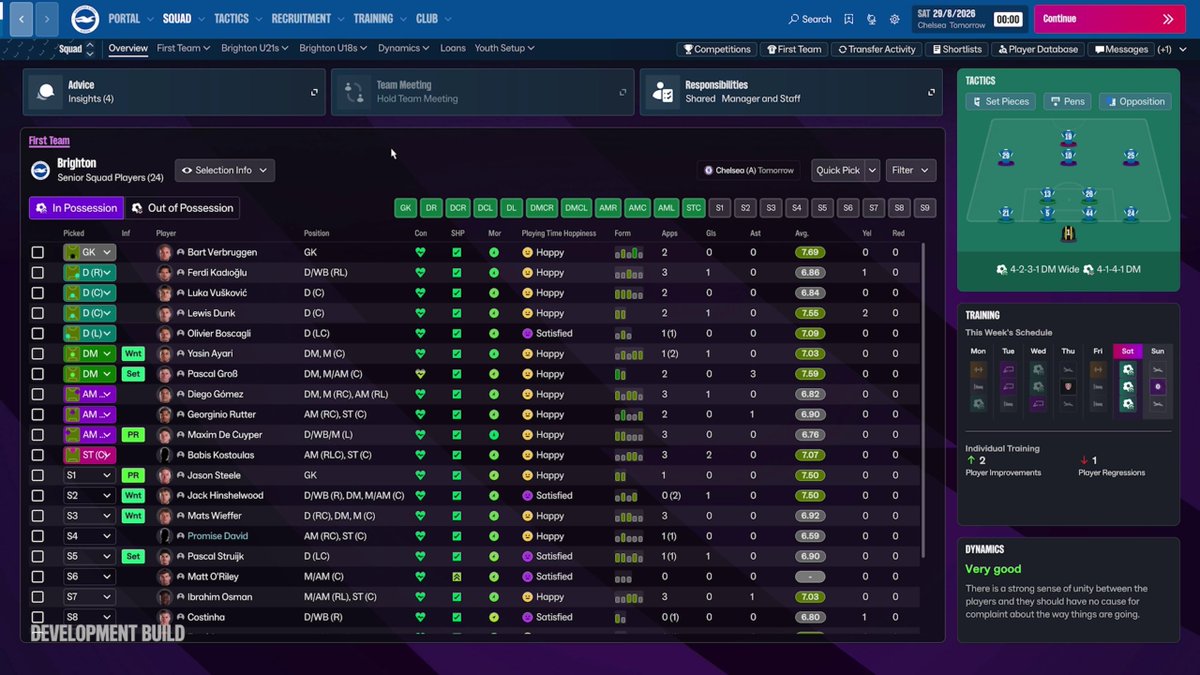This screenshot has width=1200, height=675.
Task: Open the Messages shortcut
Action: pos(1121,49)
